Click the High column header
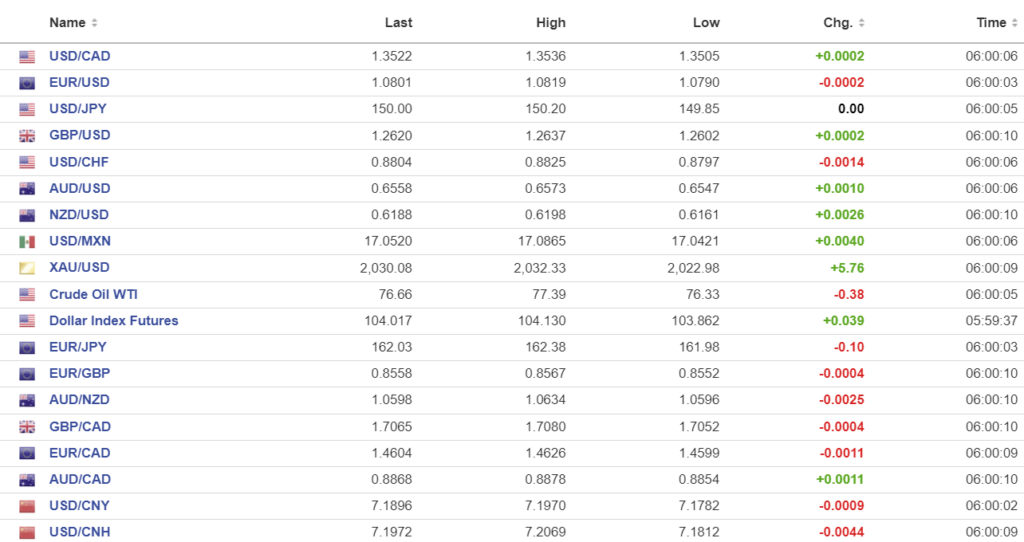This screenshot has width=1024, height=542. 550,23
